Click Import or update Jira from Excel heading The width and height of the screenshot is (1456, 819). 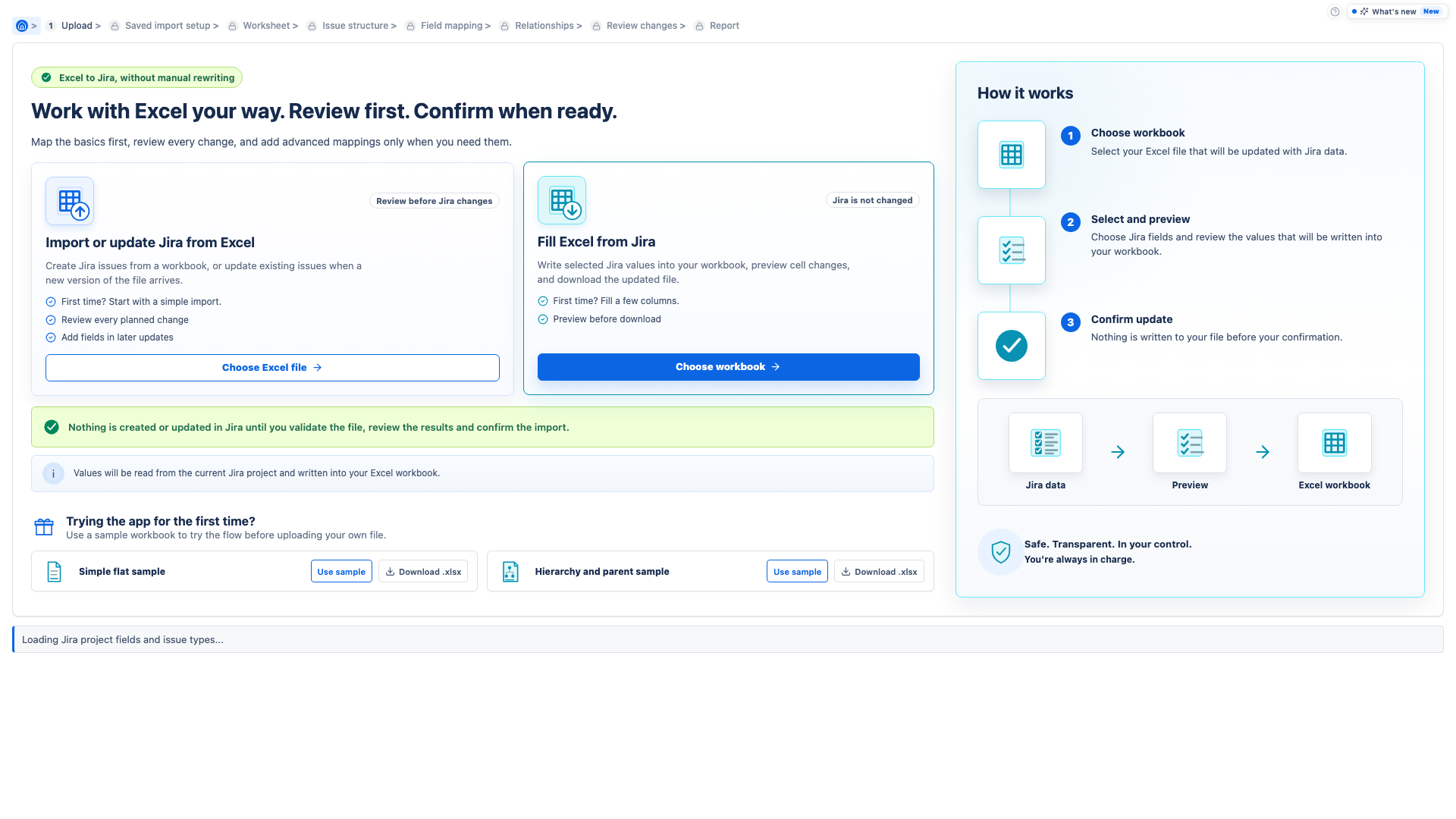click(x=150, y=243)
